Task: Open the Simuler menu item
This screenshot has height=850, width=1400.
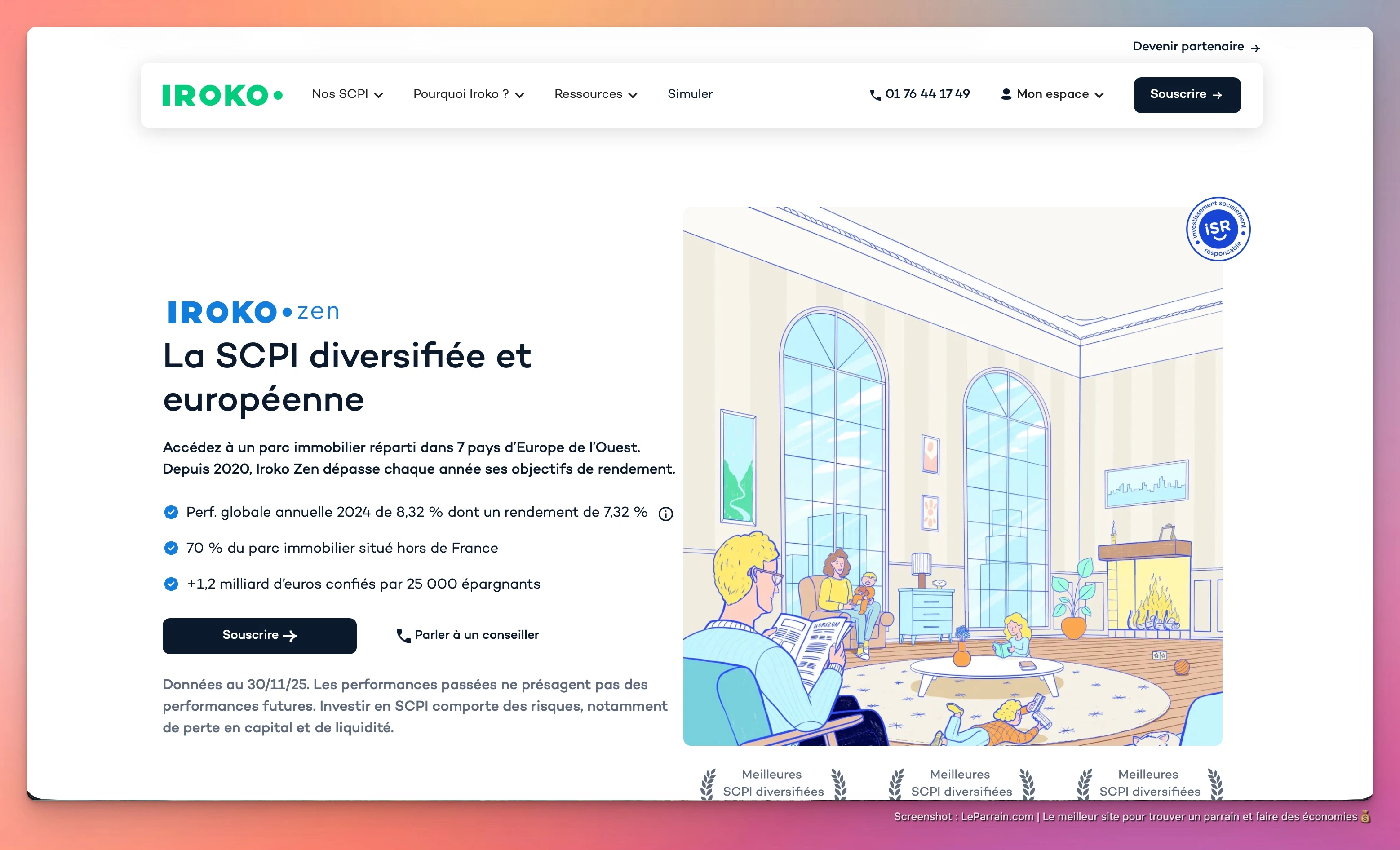Action: pyautogui.click(x=690, y=94)
